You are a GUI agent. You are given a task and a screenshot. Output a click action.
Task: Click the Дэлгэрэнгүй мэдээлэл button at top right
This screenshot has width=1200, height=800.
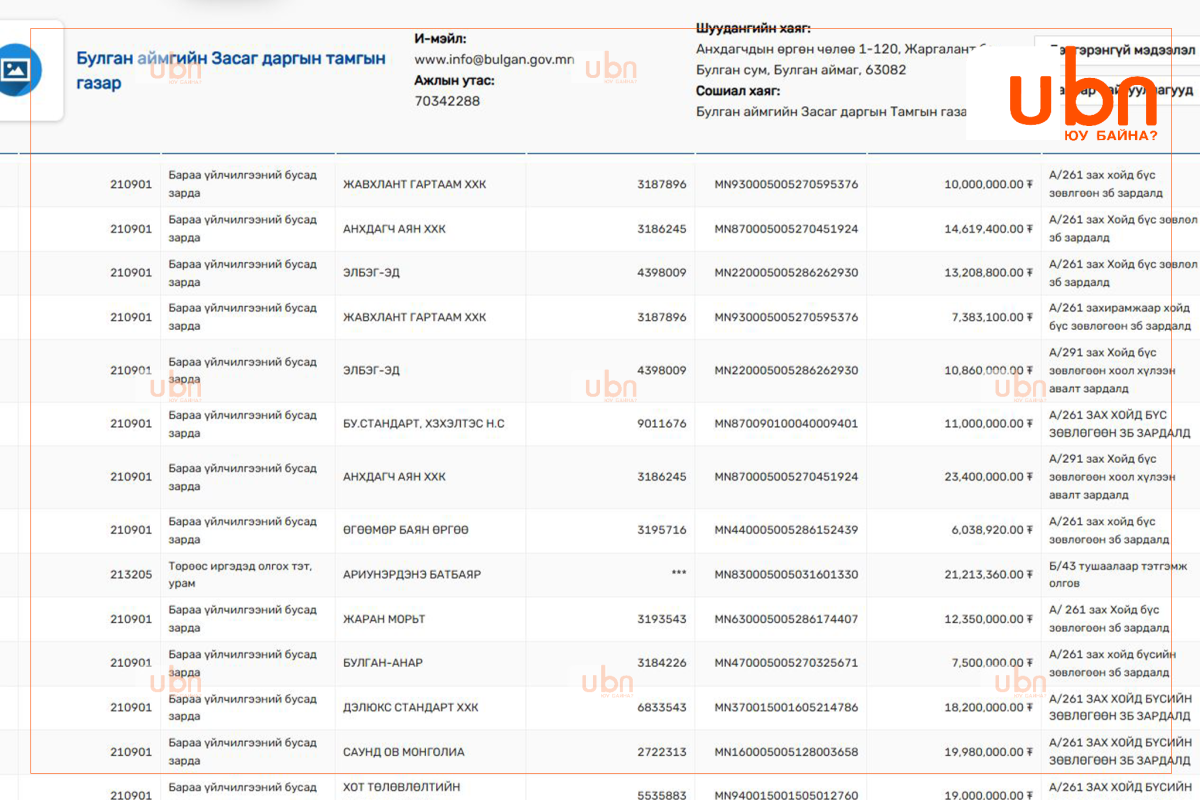[x=1120, y=48]
